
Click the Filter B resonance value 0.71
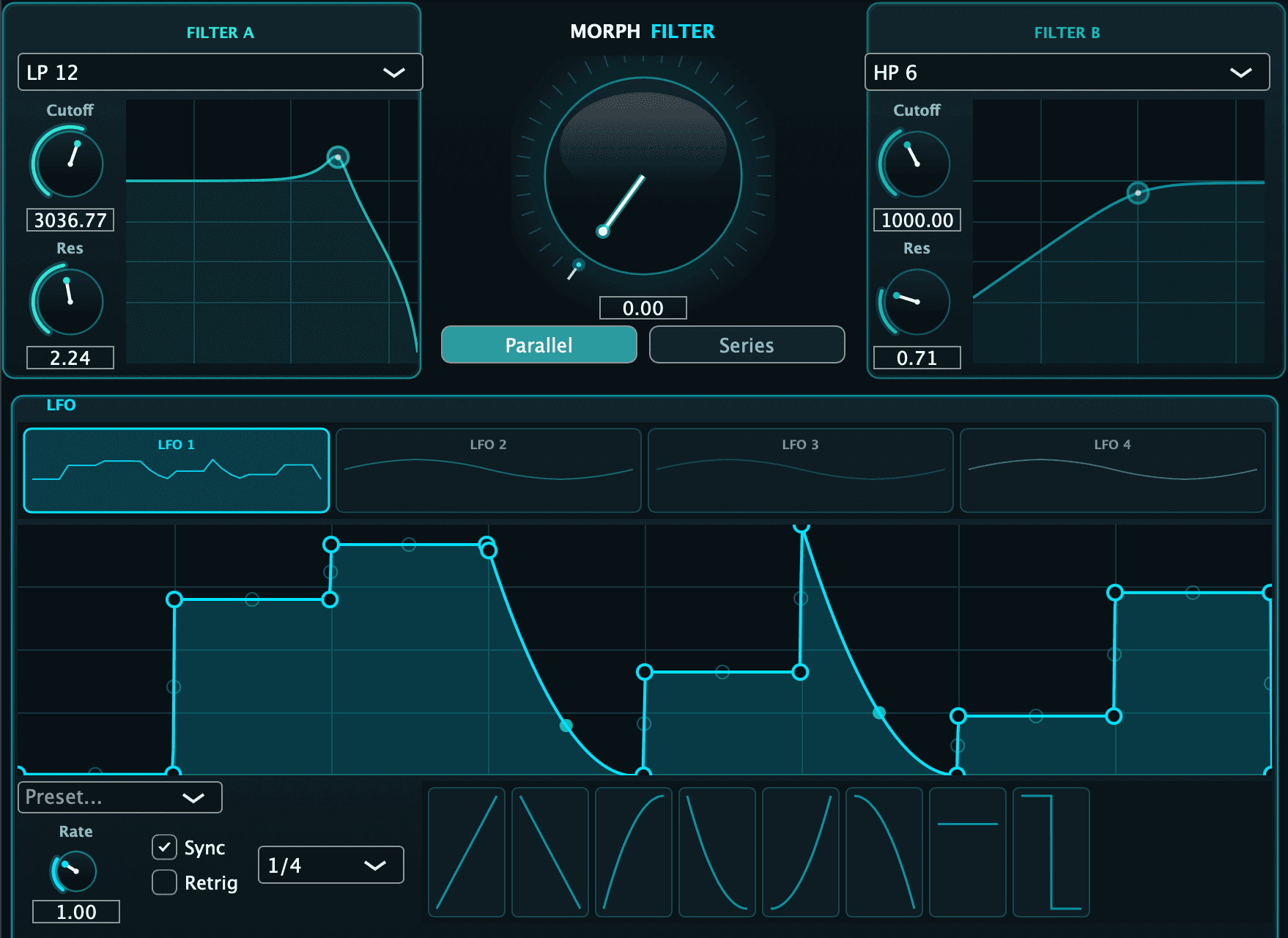click(x=917, y=358)
